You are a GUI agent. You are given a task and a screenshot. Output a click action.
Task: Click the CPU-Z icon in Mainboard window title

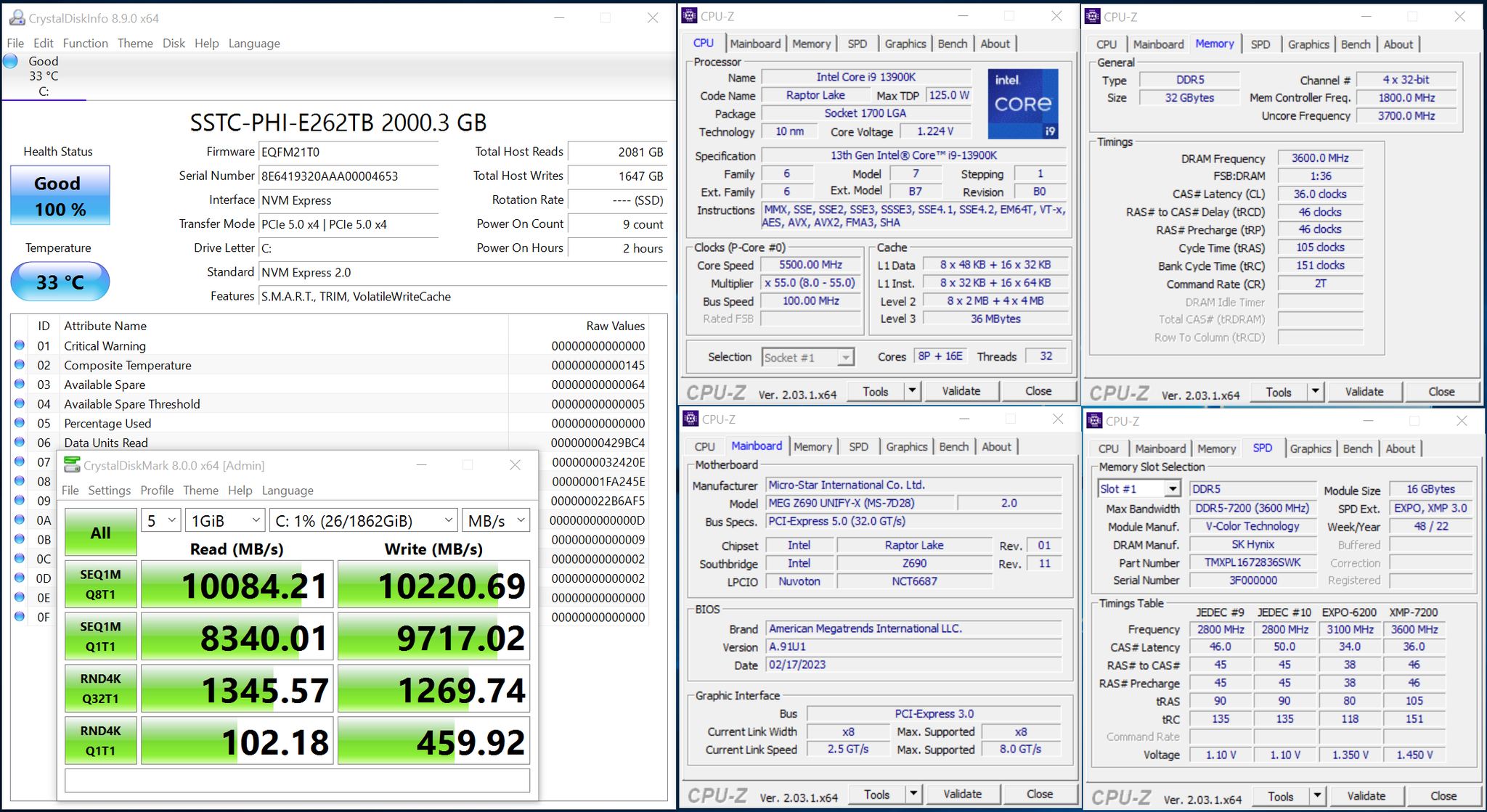(x=690, y=419)
